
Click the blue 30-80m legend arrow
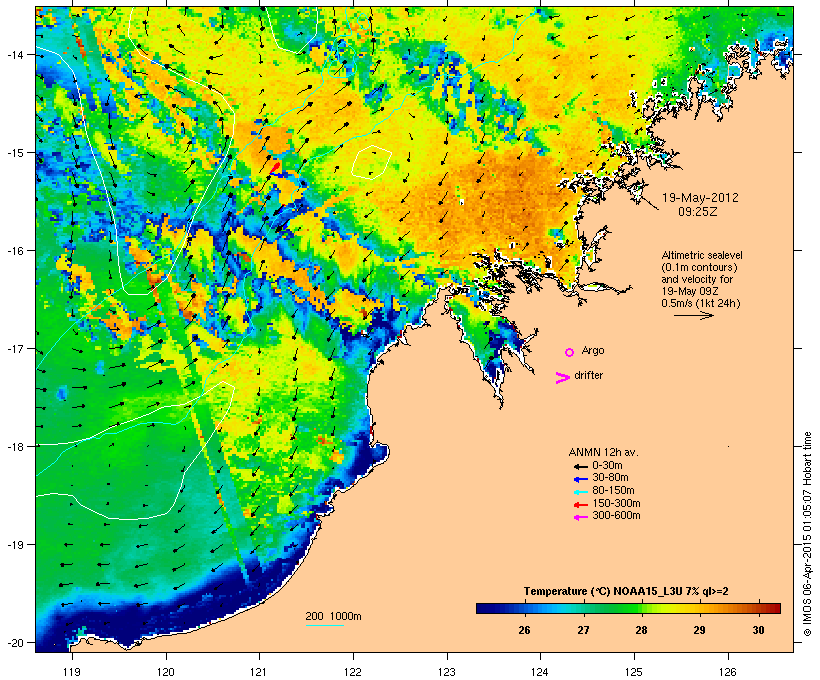[580, 479]
